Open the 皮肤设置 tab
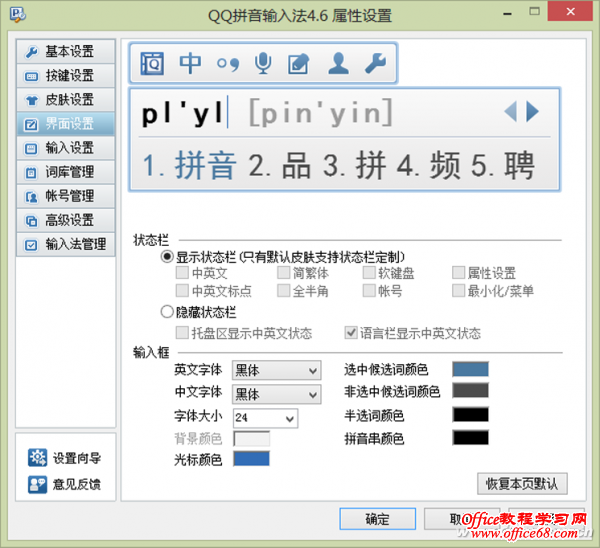The image size is (600, 548). [65, 100]
